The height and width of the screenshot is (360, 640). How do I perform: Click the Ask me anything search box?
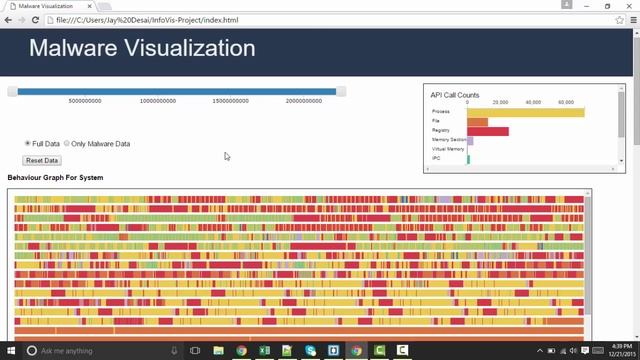tap(102, 351)
